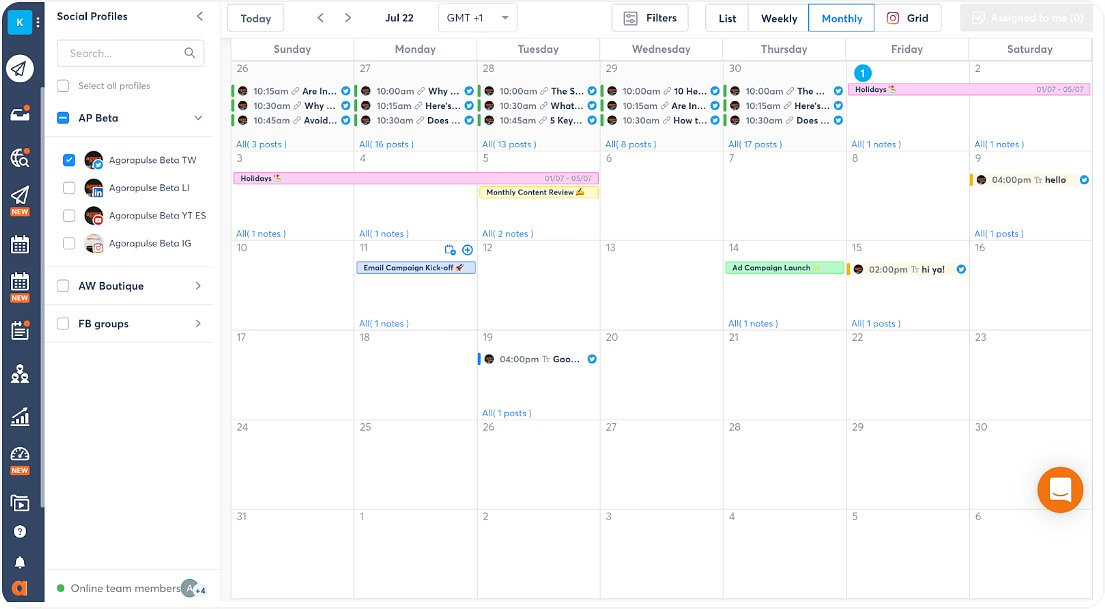
Task: Open the GMT +1 timezone dropdown
Action: [478, 18]
